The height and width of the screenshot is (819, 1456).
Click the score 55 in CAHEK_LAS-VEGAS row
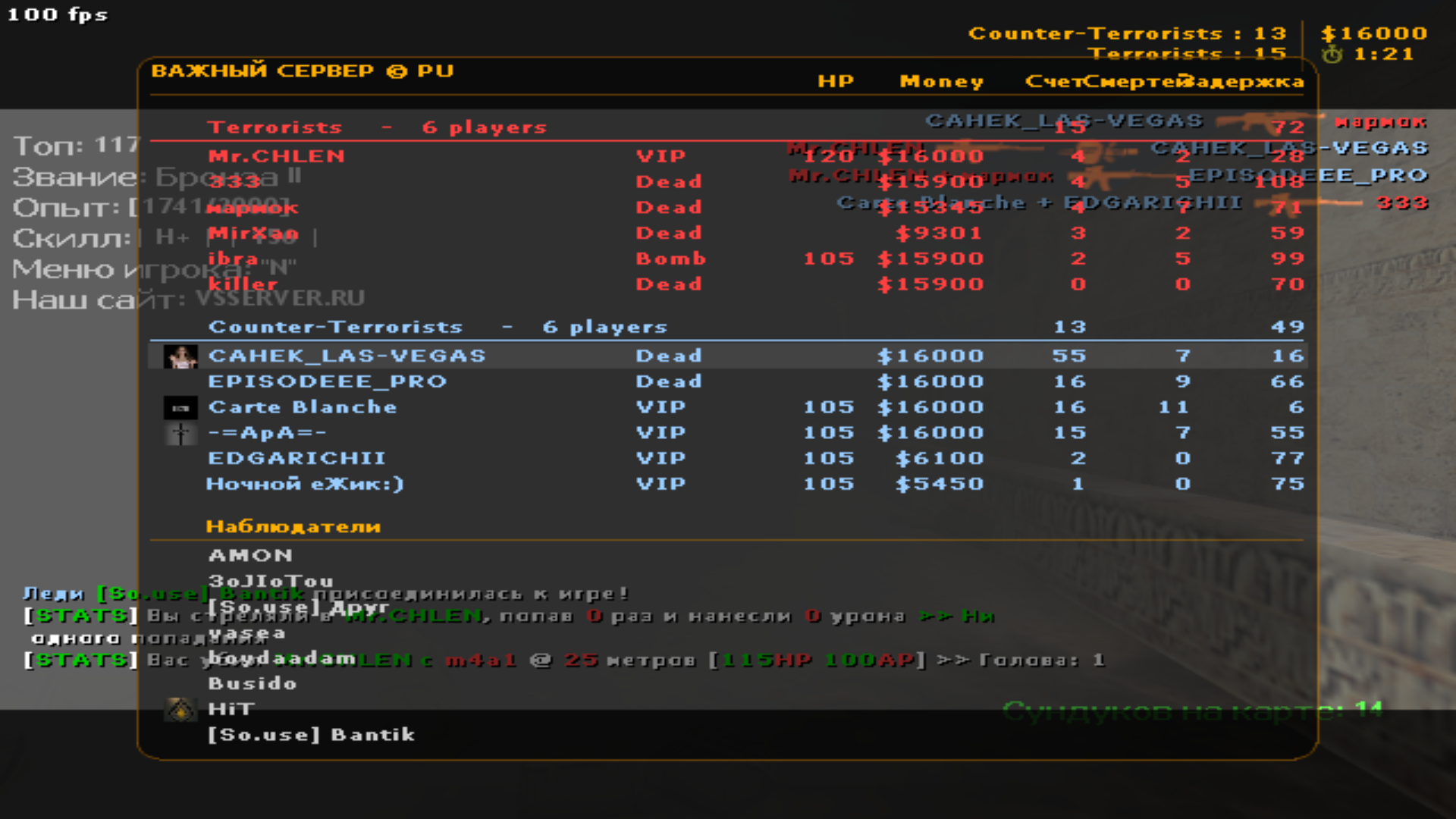pos(1069,356)
